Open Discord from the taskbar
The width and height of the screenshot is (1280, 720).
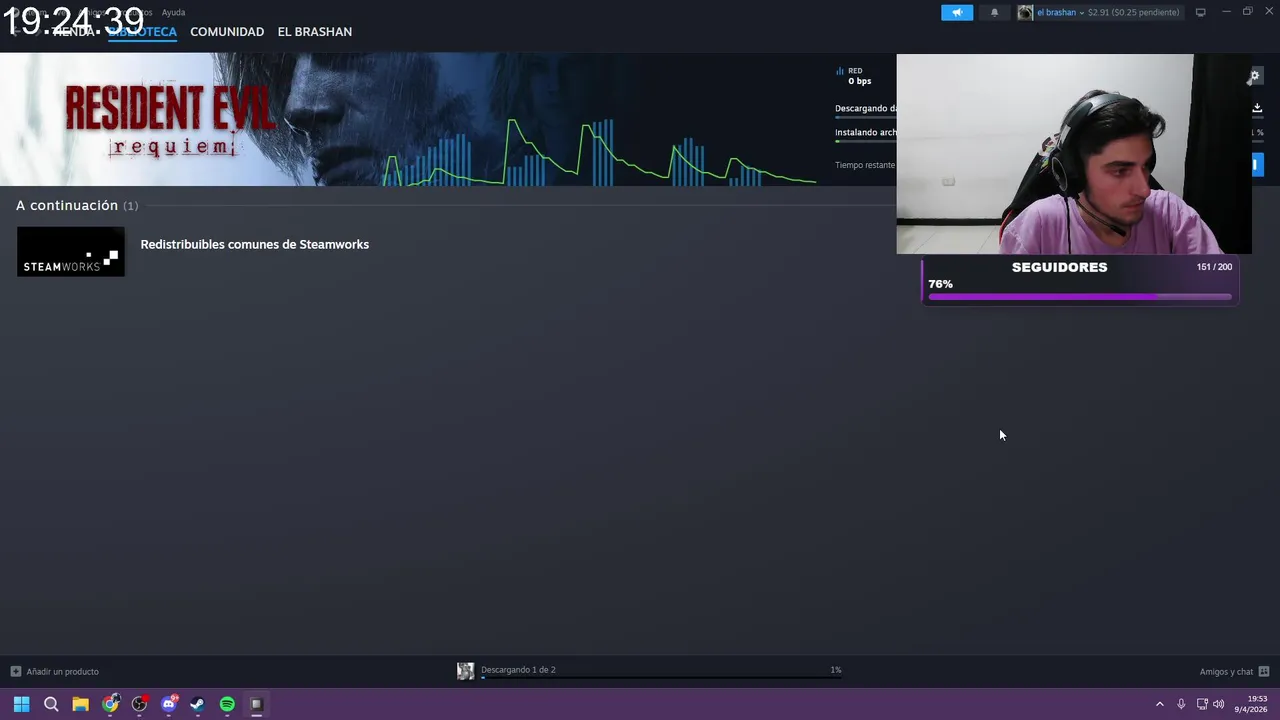(169, 704)
